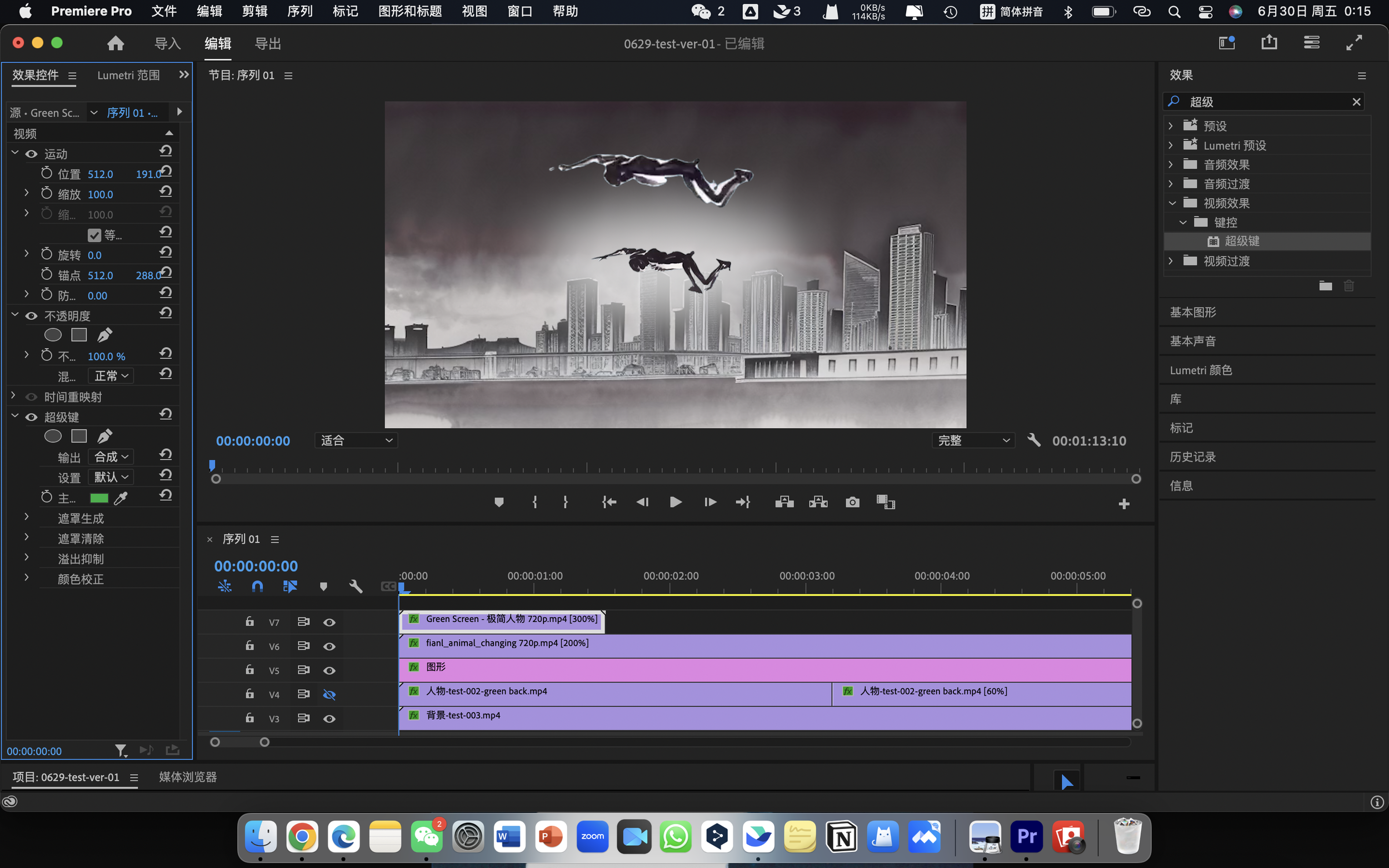Open the Export workspace
The width and height of the screenshot is (1389, 868).
268,44
